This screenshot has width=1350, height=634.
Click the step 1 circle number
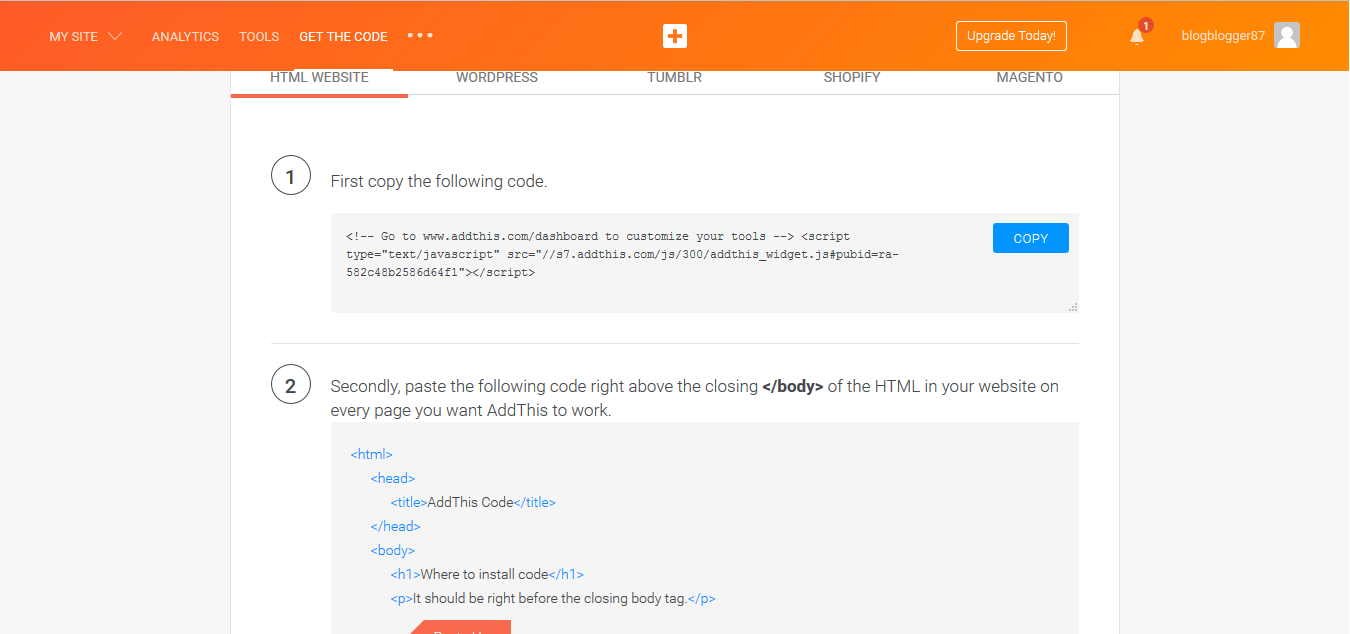point(291,176)
